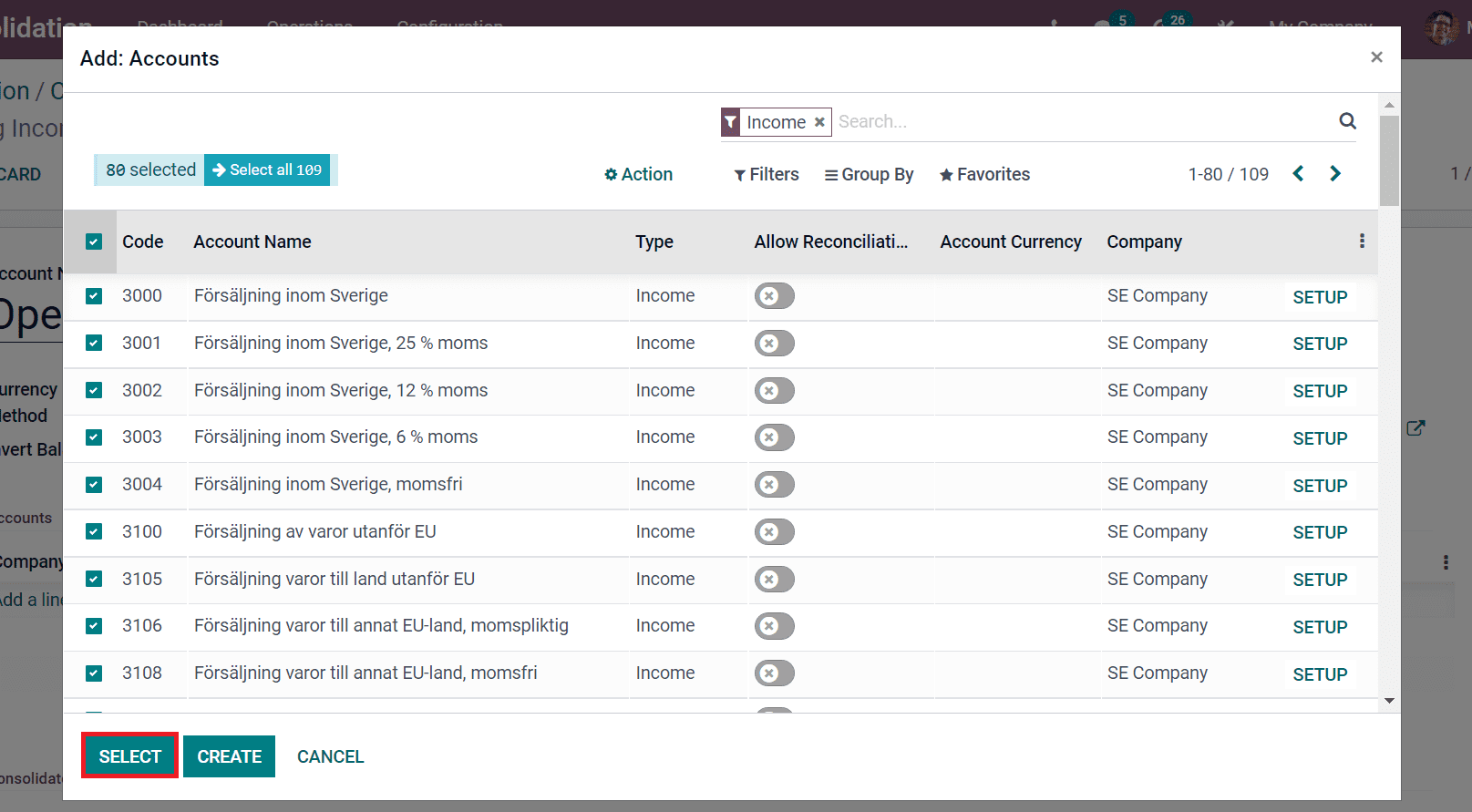Image resolution: width=1472 pixels, height=812 pixels.
Task: Close the Add: Accounts dialog
Action: [x=1376, y=57]
